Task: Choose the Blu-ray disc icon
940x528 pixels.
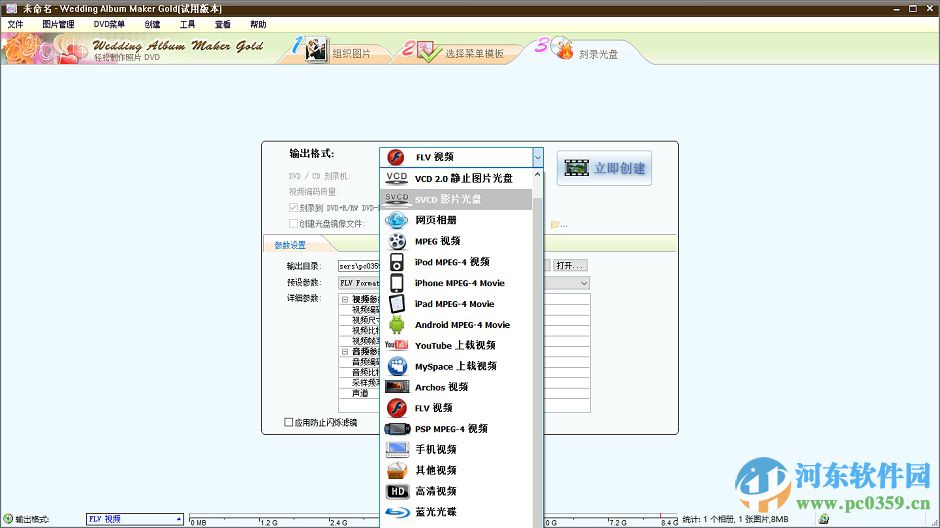Action: 396,512
